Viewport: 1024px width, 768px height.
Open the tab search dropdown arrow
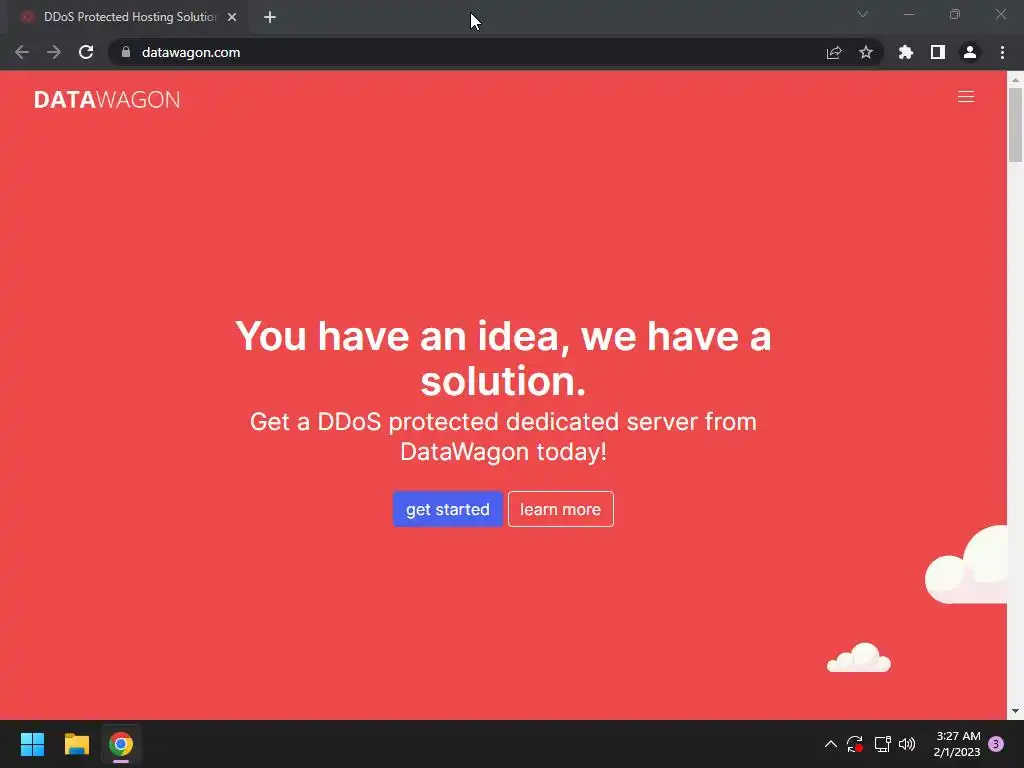(x=863, y=14)
